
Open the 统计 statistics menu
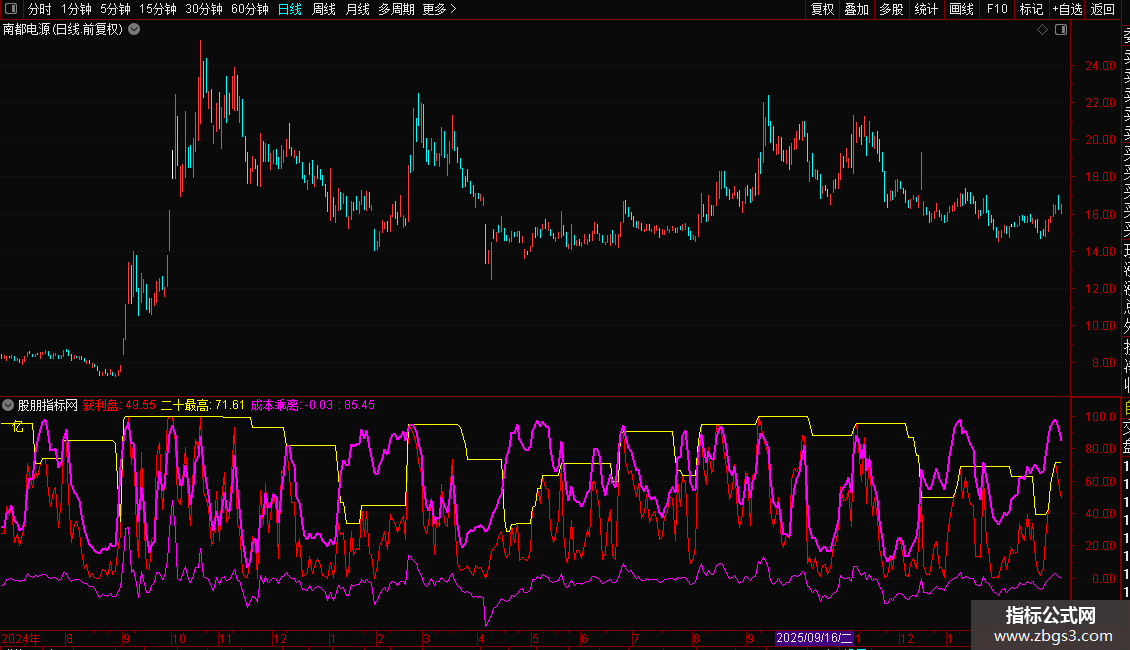[926, 9]
